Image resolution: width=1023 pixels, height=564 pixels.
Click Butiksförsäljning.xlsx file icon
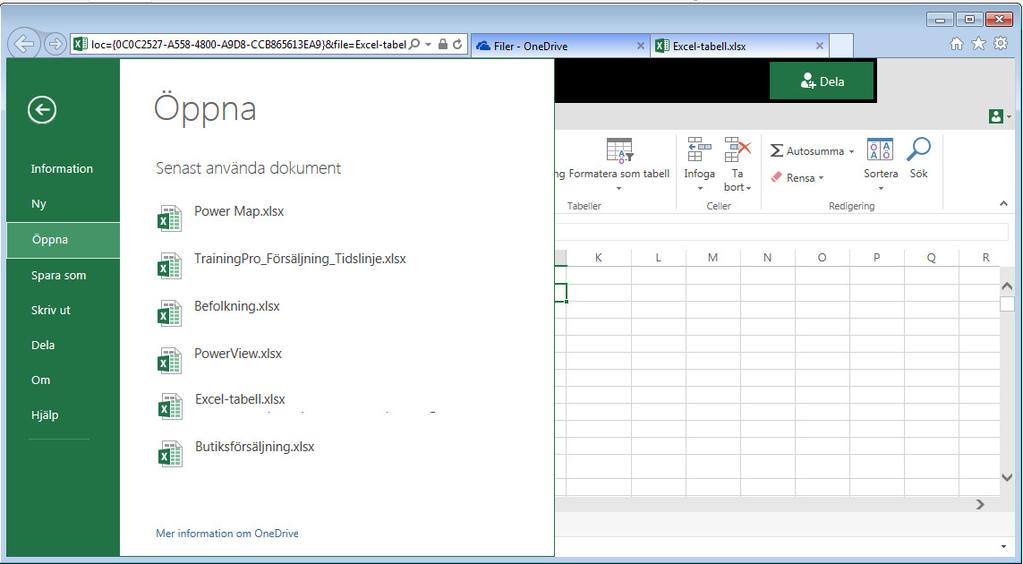(x=170, y=454)
